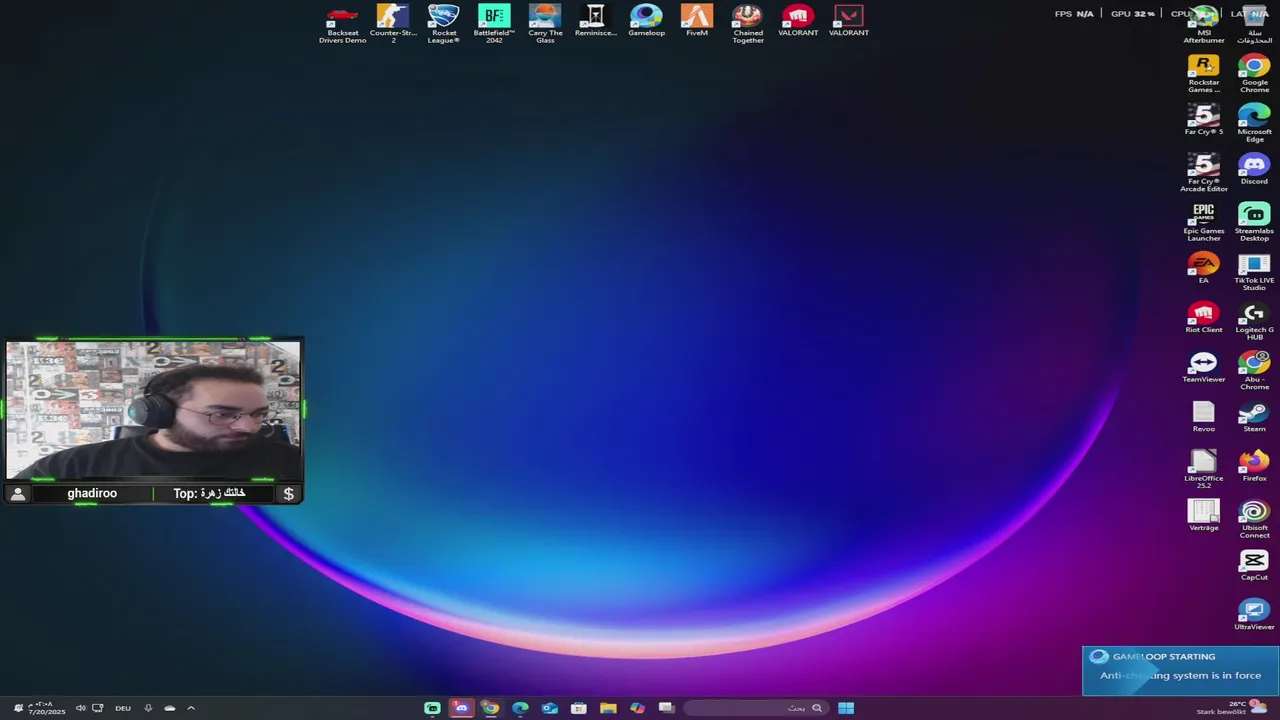
Task: Open the Rocket League desktop icon
Action: pos(443,24)
